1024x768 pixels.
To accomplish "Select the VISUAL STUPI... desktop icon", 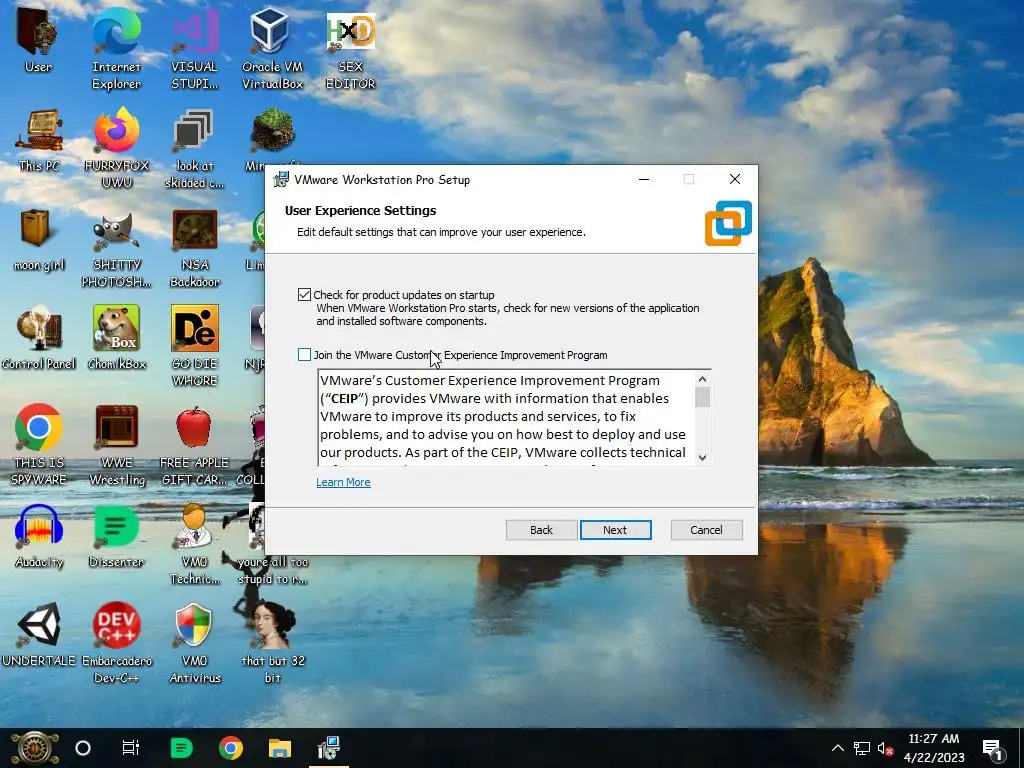I will (195, 47).
